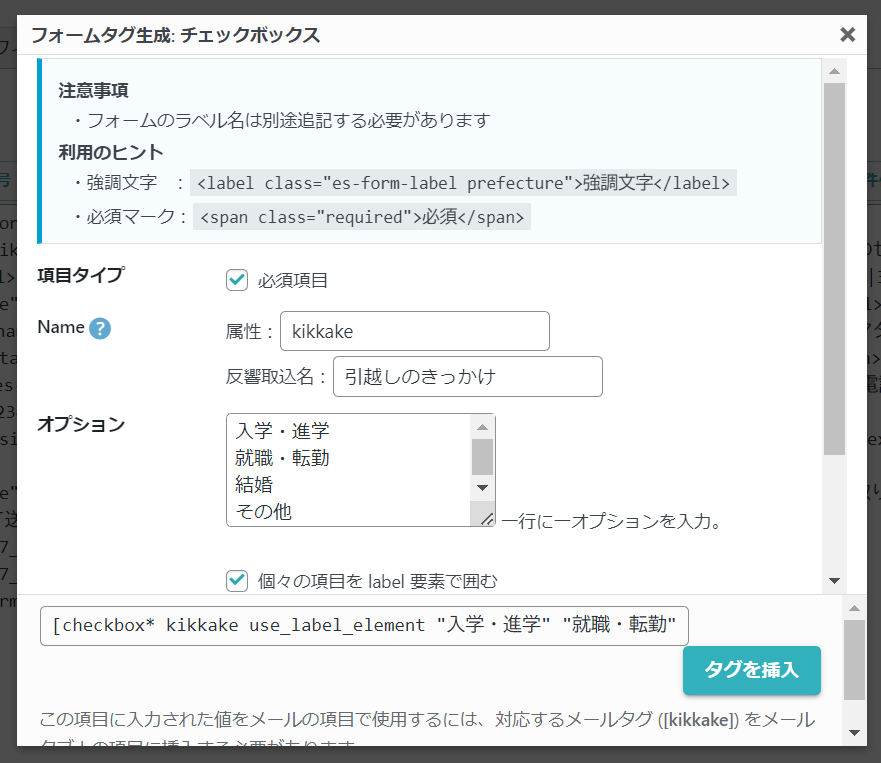Toggle the 必須項目 checkbox
881x763 pixels.
237,280
